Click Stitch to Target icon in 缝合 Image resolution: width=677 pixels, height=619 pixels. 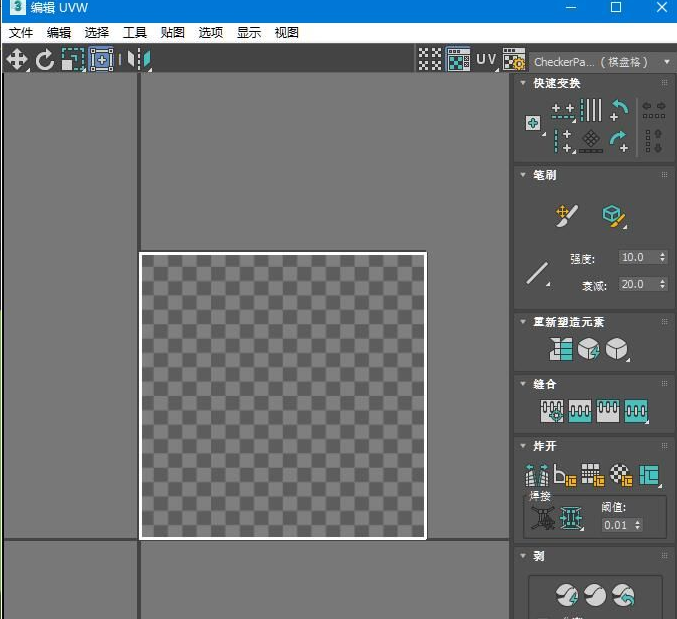click(552, 411)
